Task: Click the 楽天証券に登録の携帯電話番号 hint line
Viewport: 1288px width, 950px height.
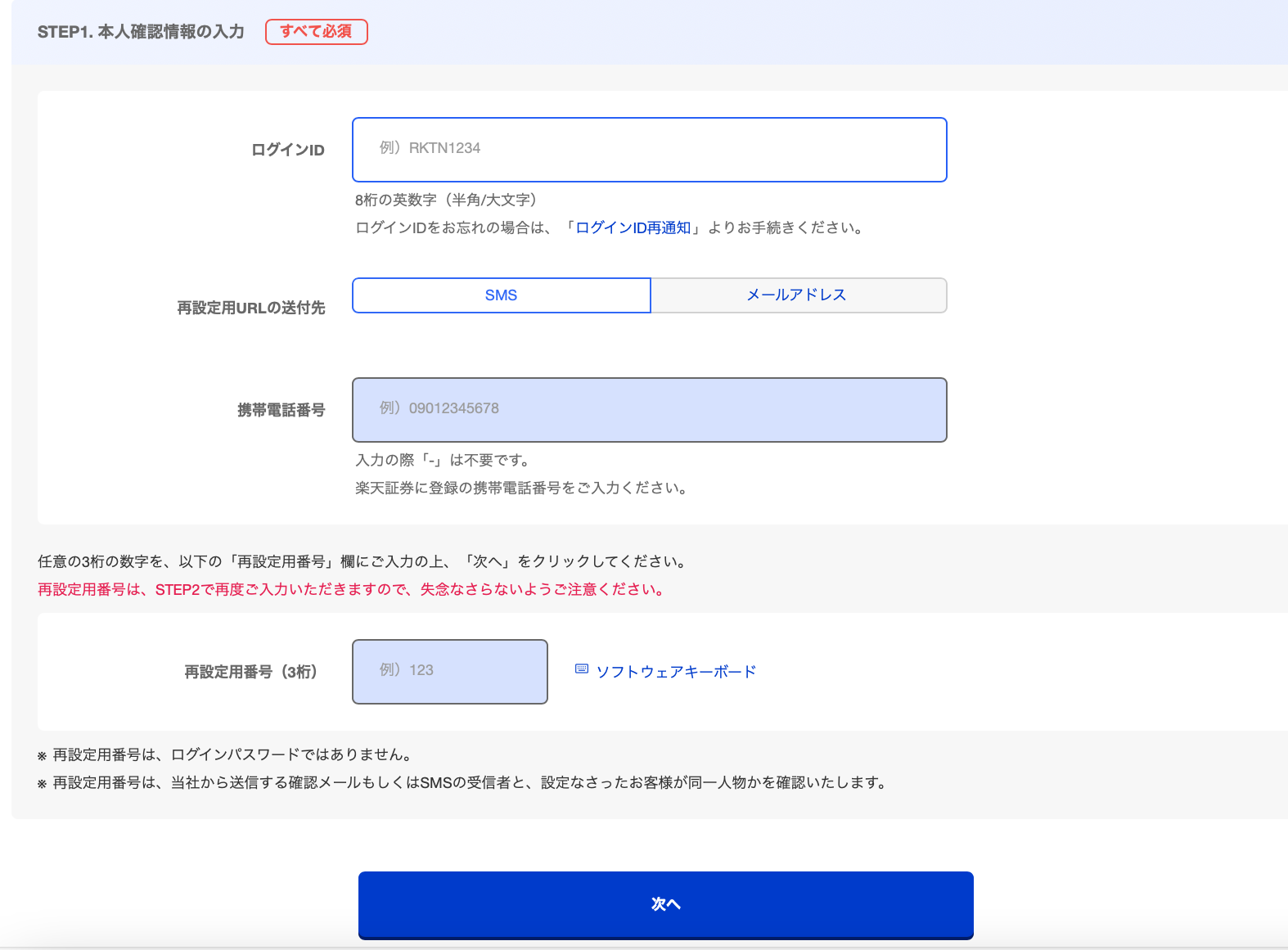Action: (521, 489)
